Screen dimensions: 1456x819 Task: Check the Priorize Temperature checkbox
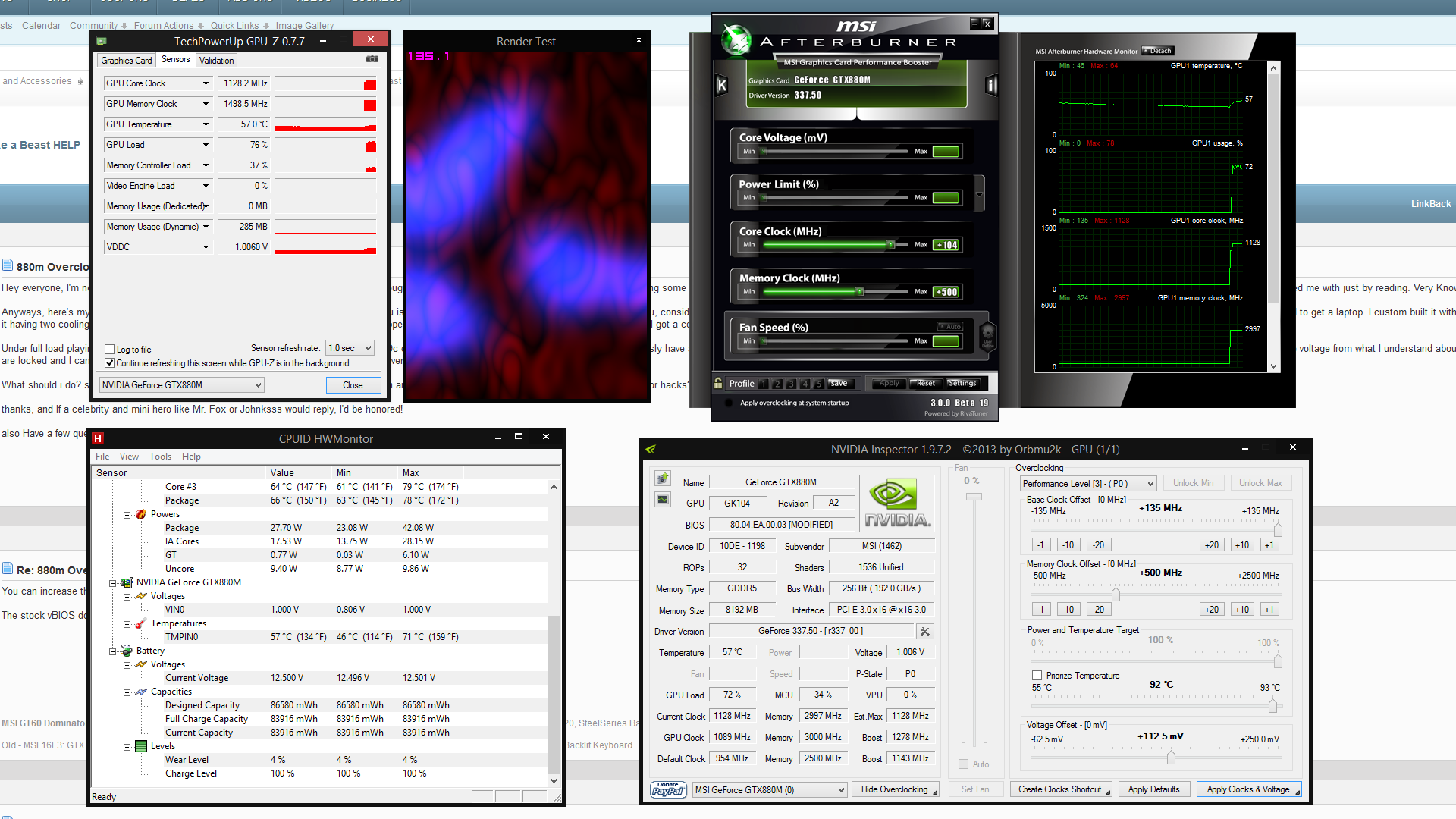click(x=1037, y=675)
